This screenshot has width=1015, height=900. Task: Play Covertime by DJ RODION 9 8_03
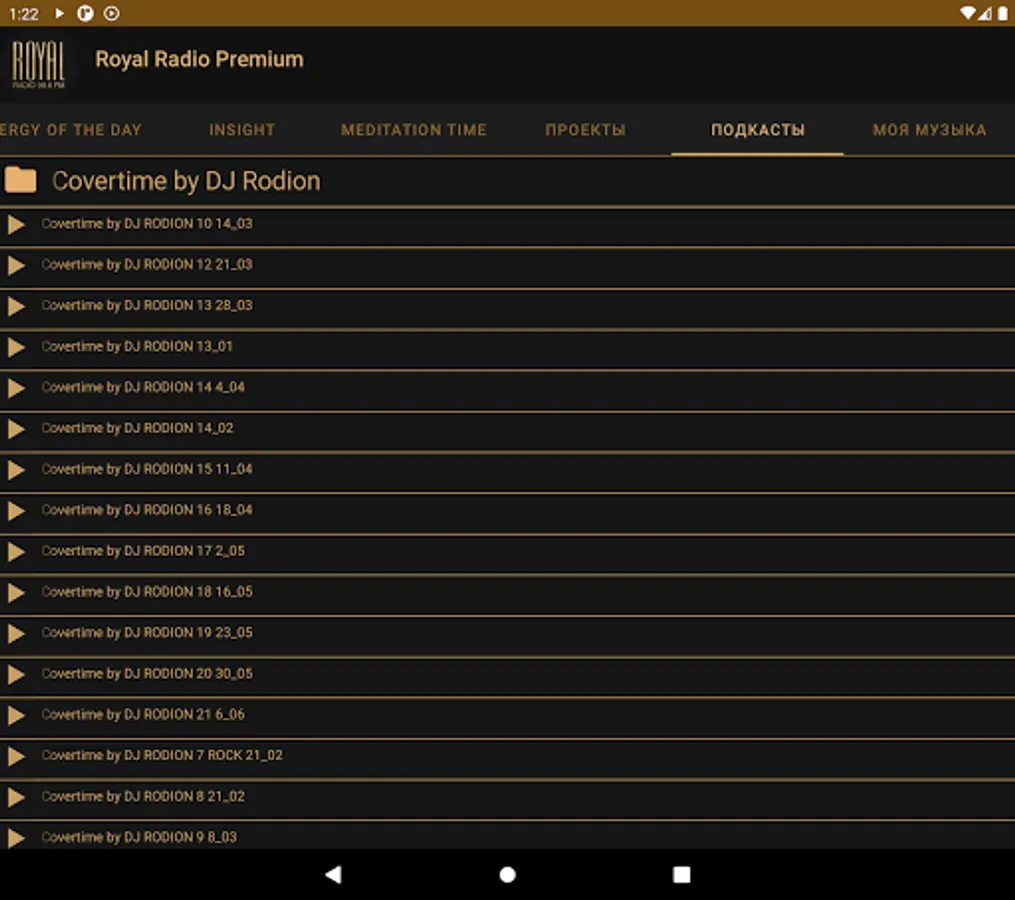(x=16, y=838)
